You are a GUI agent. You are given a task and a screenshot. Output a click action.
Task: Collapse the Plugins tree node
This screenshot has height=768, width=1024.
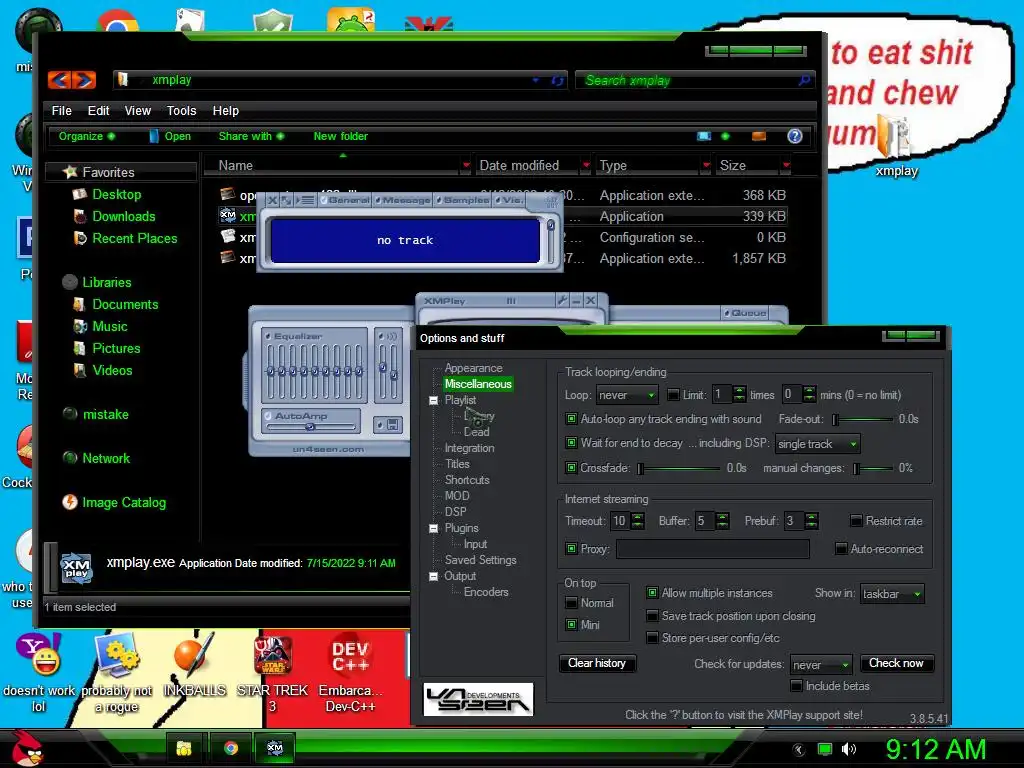click(x=433, y=528)
